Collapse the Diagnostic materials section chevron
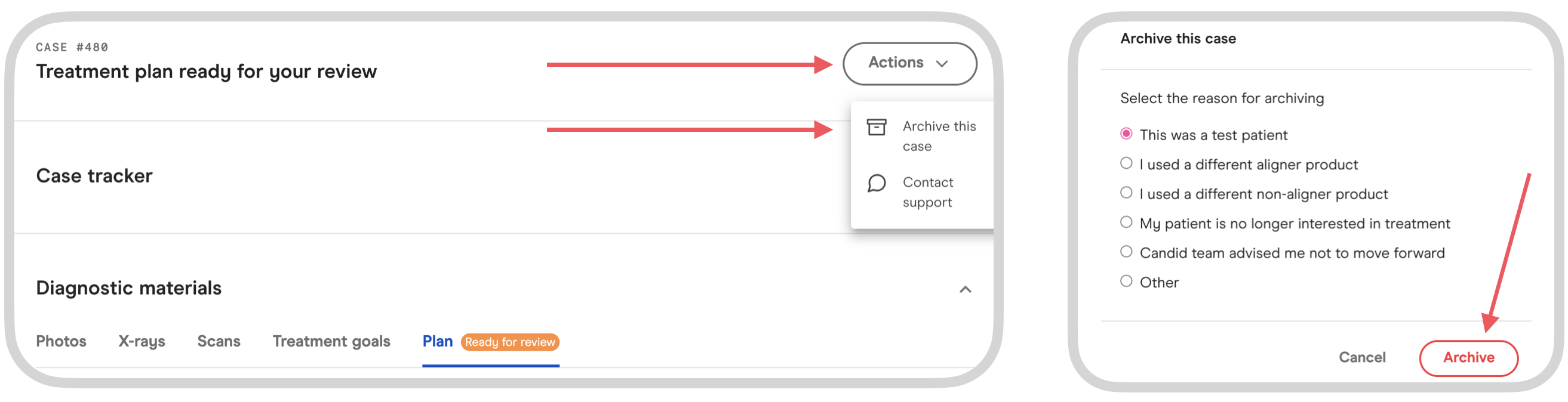The height and width of the screenshot is (402, 1568). pyautogui.click(x=966, y=289)
